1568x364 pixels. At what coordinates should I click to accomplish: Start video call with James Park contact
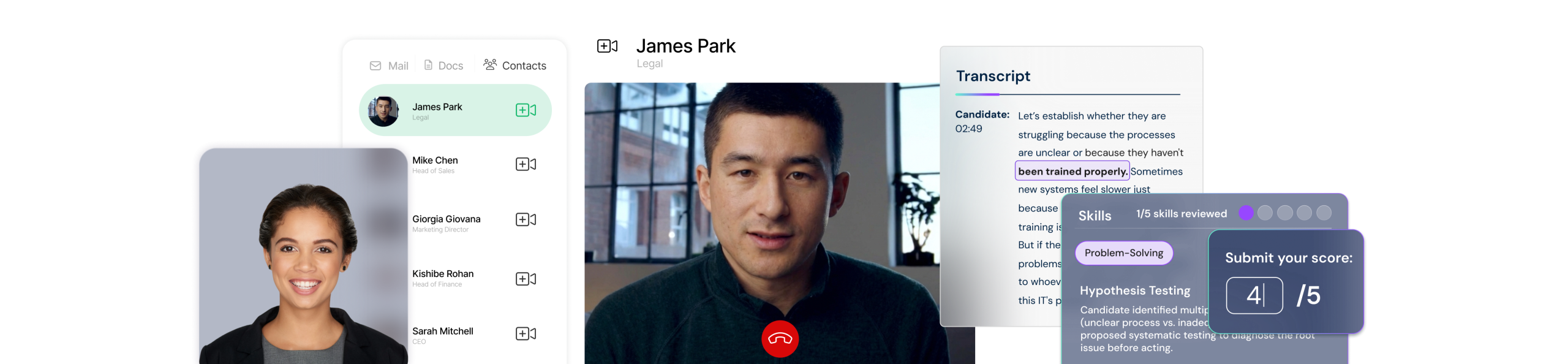pos(526,110)
